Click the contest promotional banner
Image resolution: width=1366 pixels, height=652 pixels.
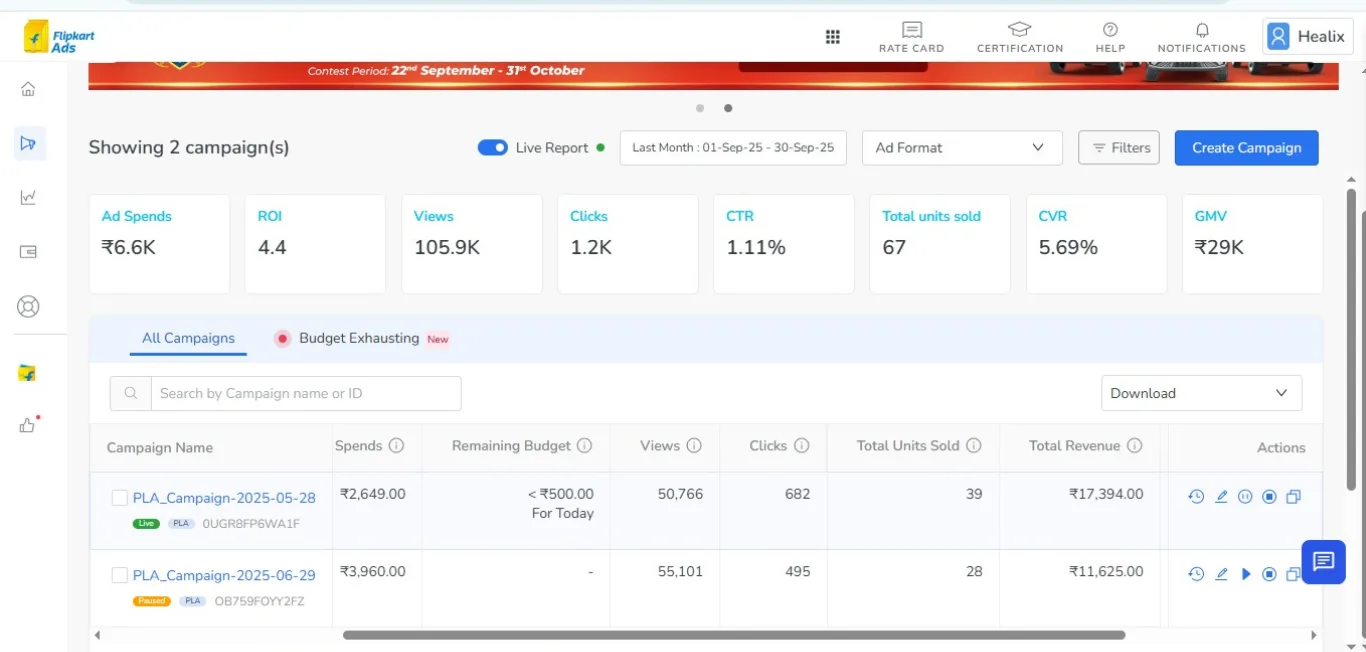click(x=713, y=75)
